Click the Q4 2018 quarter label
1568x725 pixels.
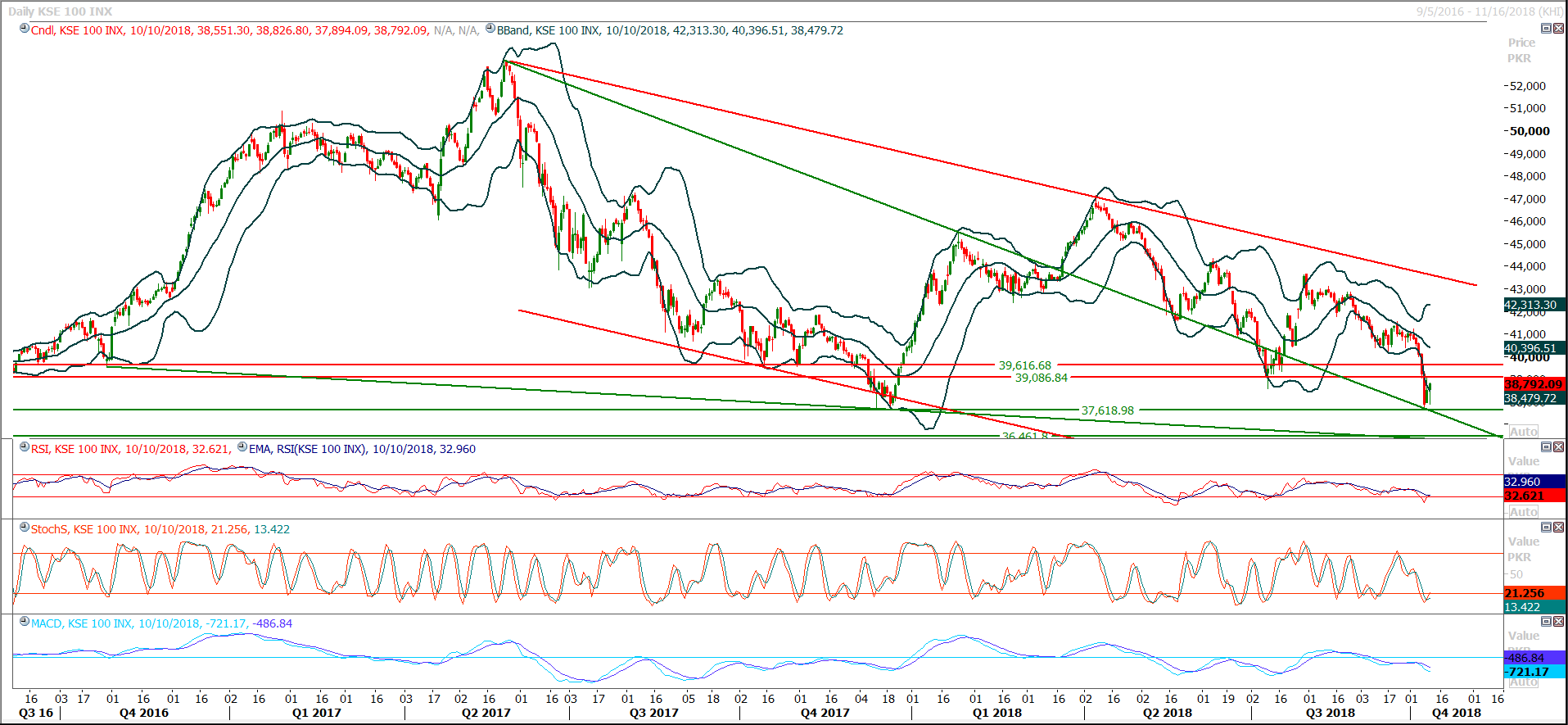1456,713
